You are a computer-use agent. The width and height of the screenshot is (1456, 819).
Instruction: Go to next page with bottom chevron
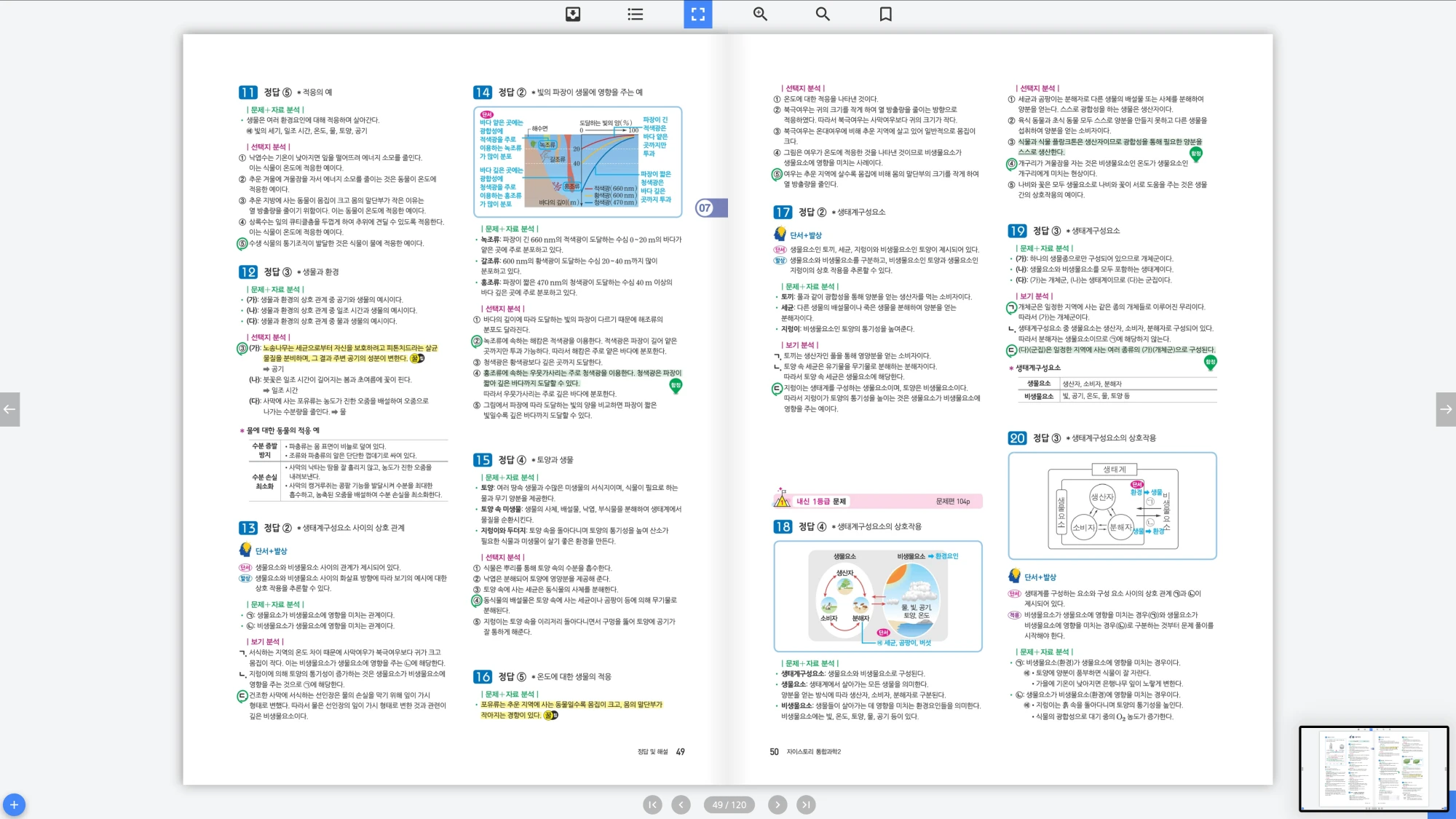click(777, 804)
